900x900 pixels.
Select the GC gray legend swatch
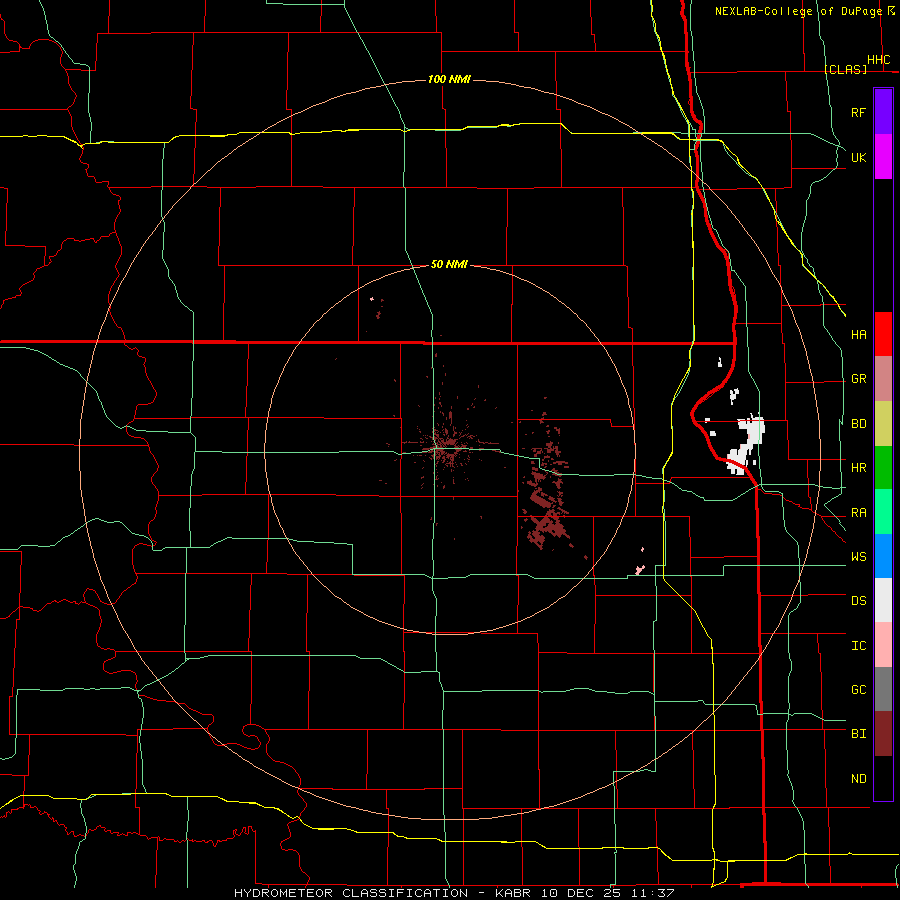(x=883, y=689)
